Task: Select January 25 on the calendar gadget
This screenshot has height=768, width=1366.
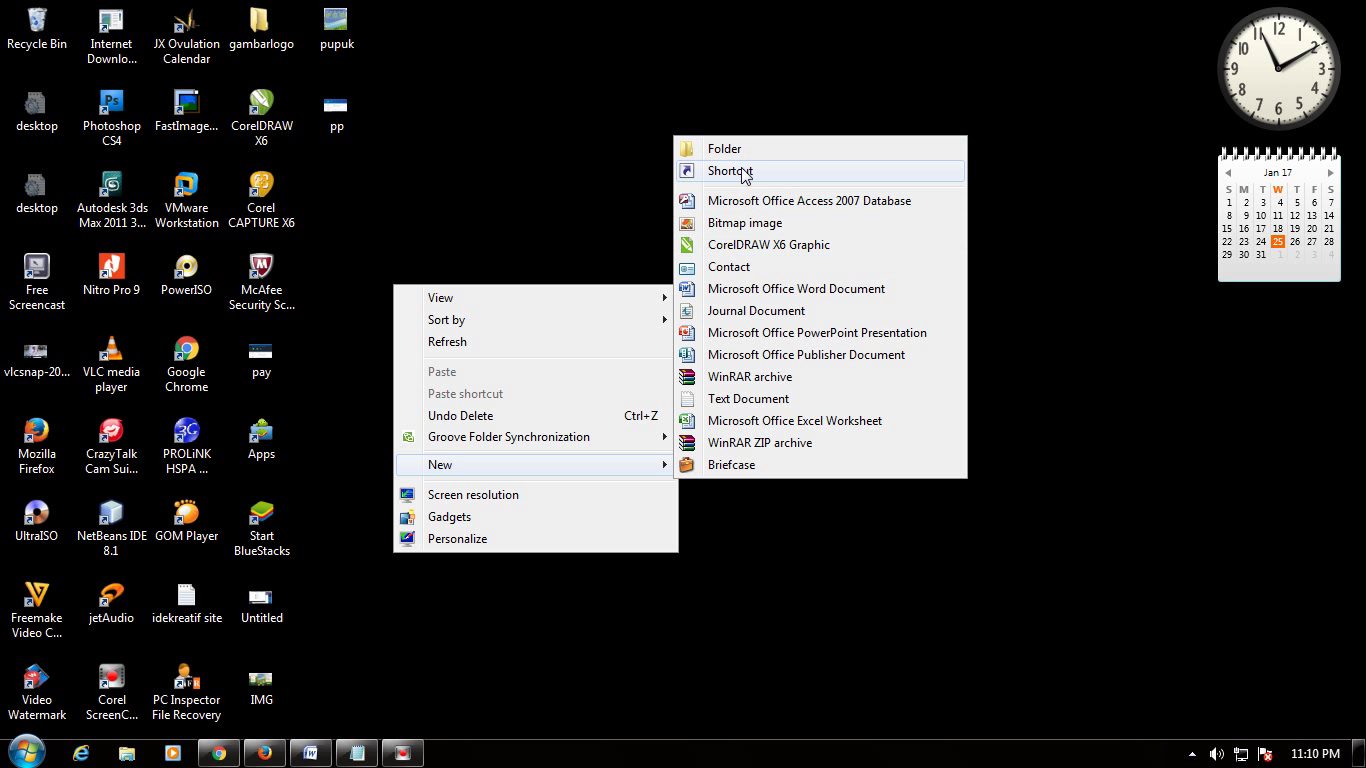Action: [1277, 241]
